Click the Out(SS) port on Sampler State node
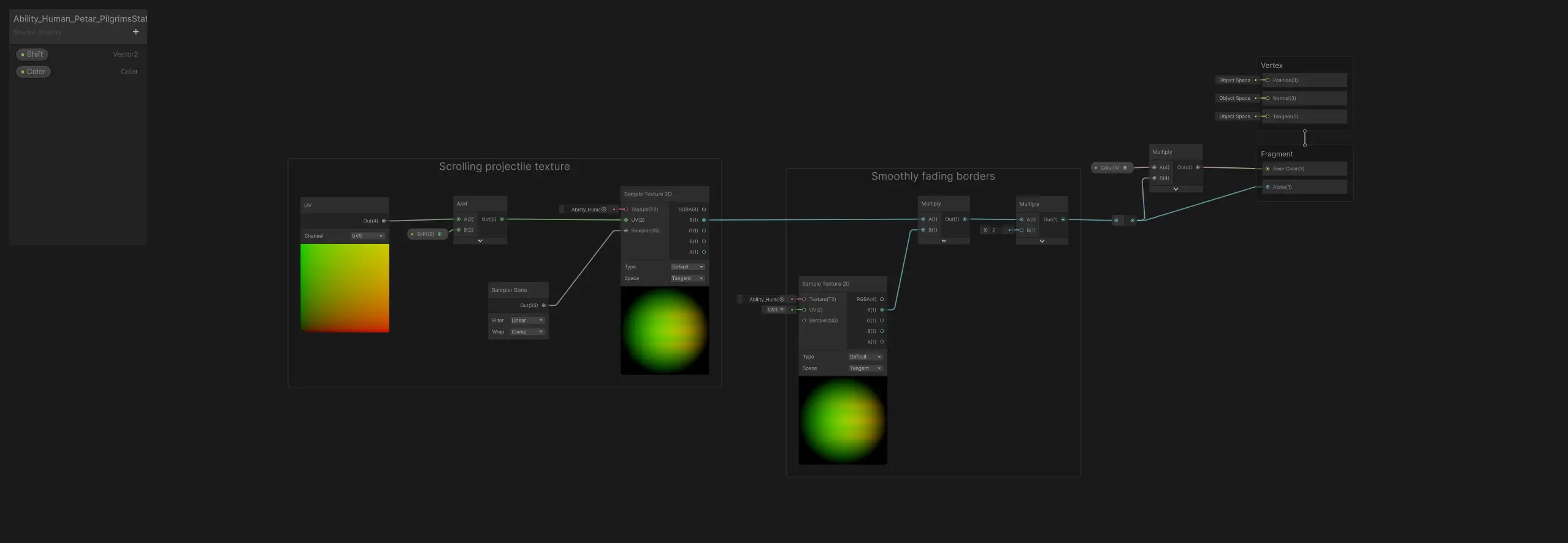1568x543 pixels. click(x=543, y=305)
